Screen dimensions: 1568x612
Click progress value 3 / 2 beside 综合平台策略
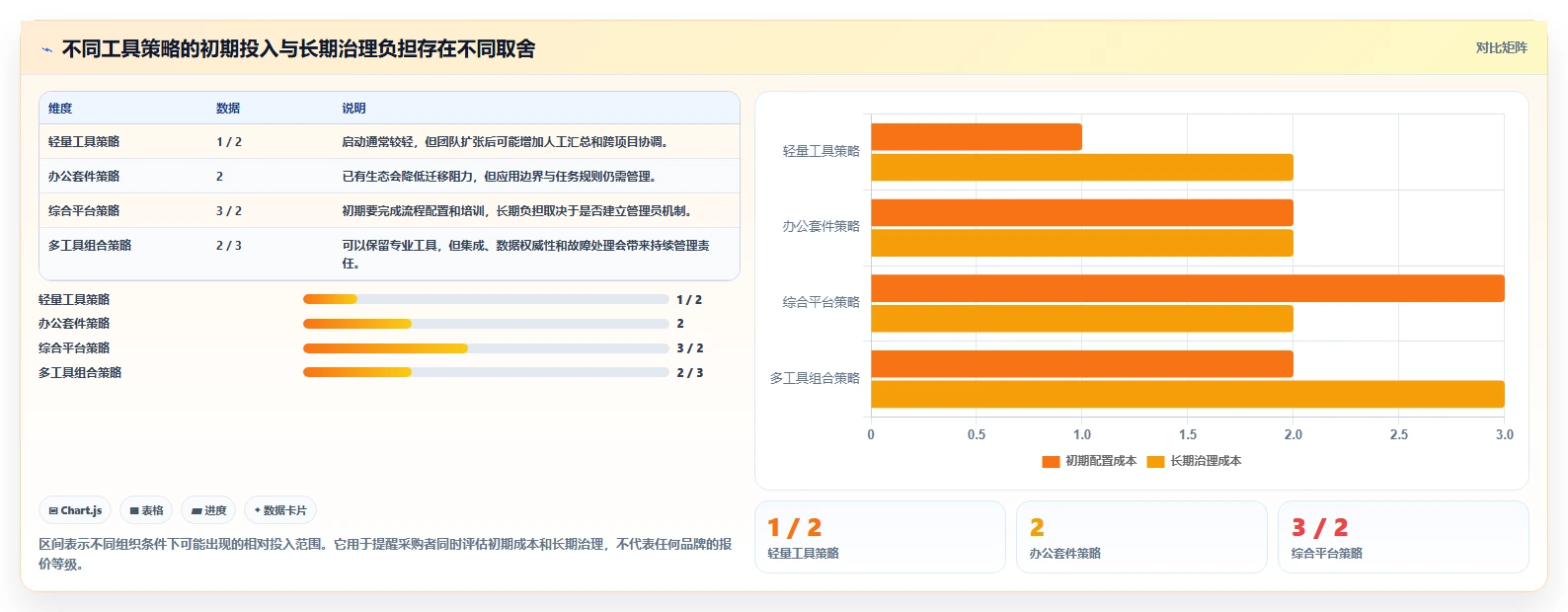[690, 348]
